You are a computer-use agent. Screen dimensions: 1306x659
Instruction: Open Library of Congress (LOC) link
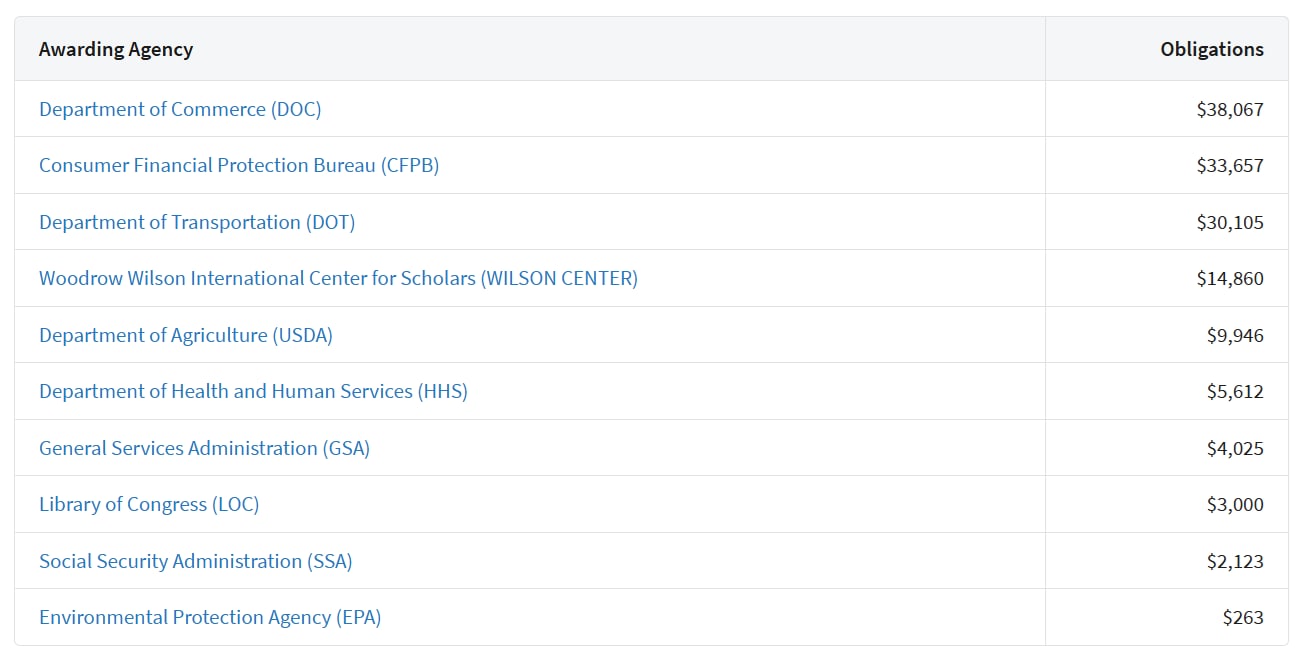149,504
